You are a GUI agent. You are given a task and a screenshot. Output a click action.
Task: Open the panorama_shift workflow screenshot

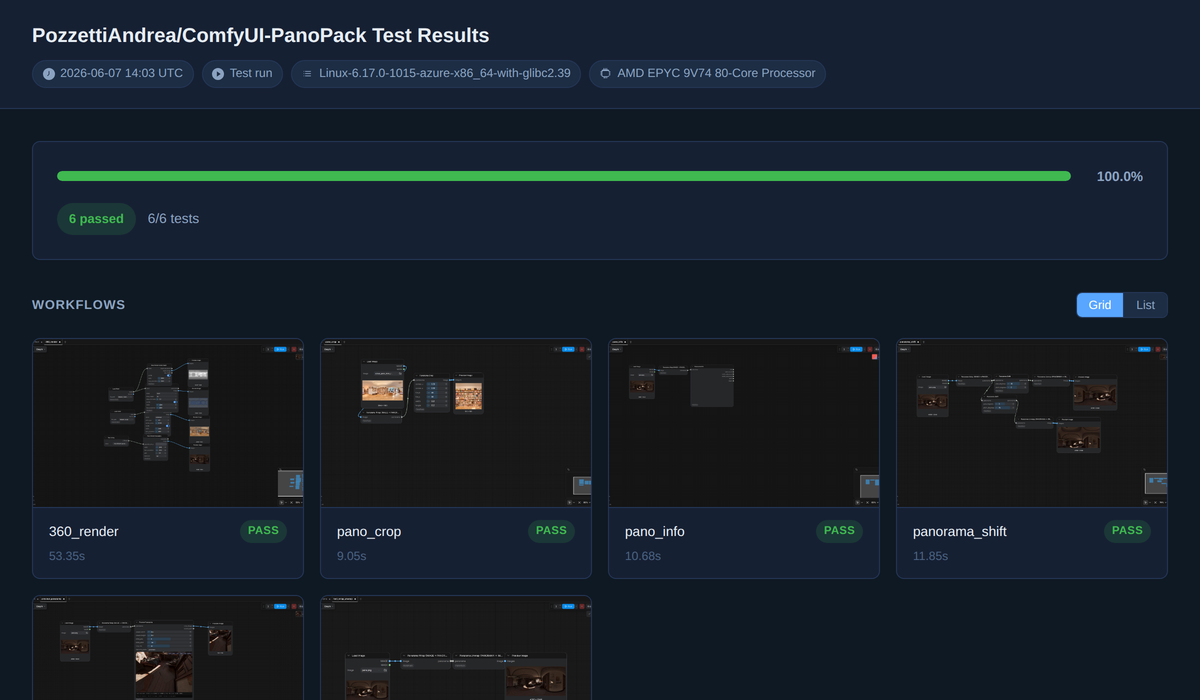click(x=1032, y=422)
